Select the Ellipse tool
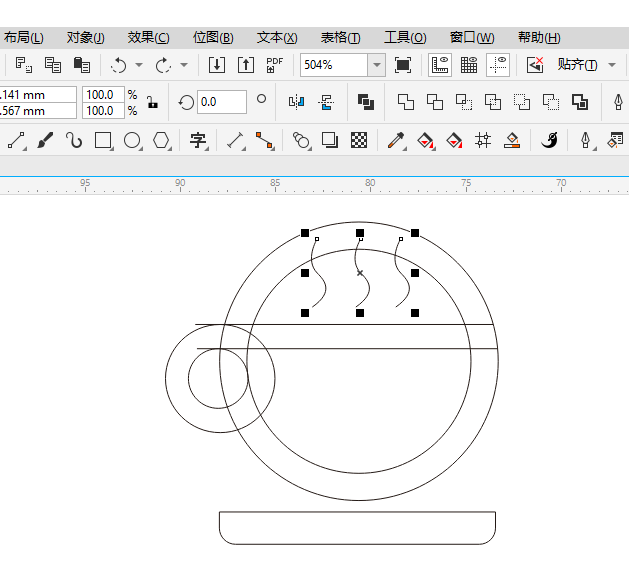629x571 pixels. coord(131,140)
